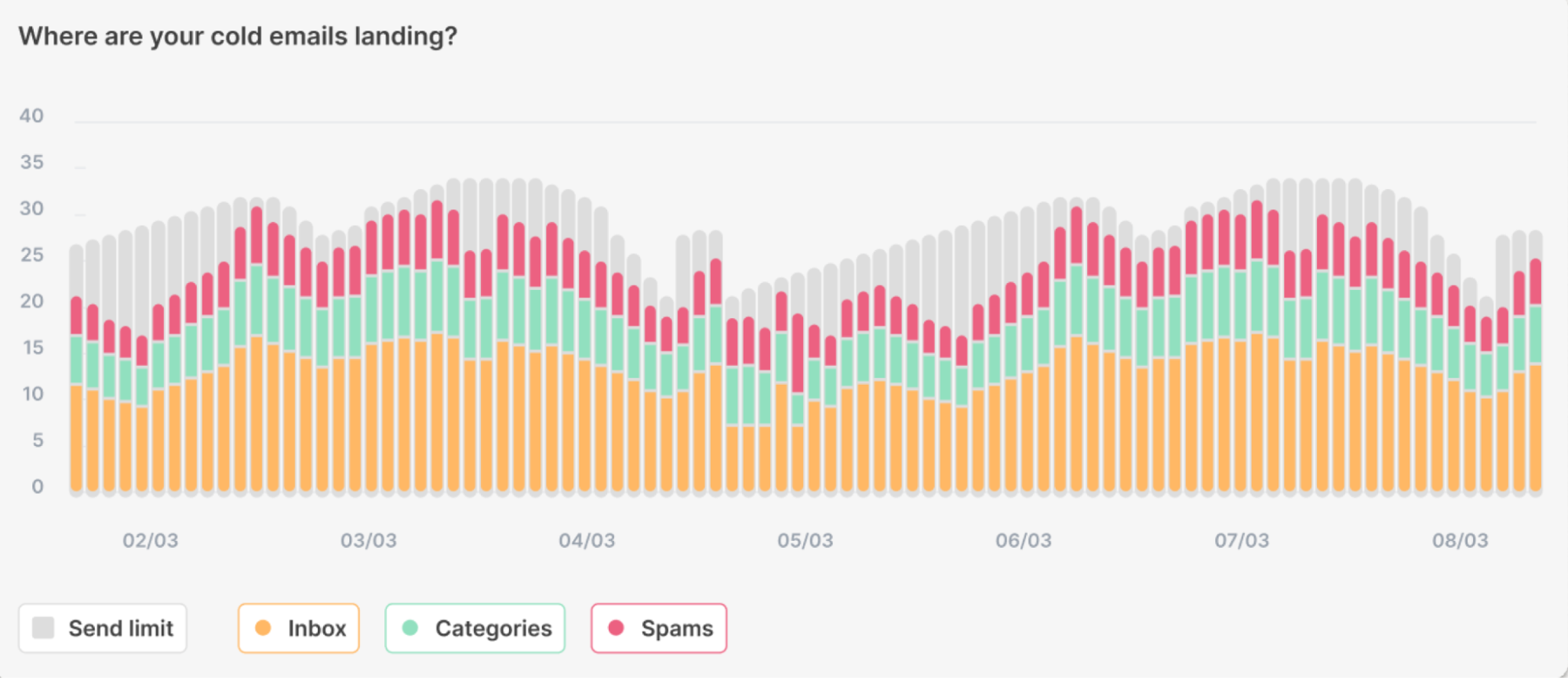The height and width of the screenshot is (678, 1568).
Task: Click the chart title text
Action: pyautogui.click(x=239, y=35)
